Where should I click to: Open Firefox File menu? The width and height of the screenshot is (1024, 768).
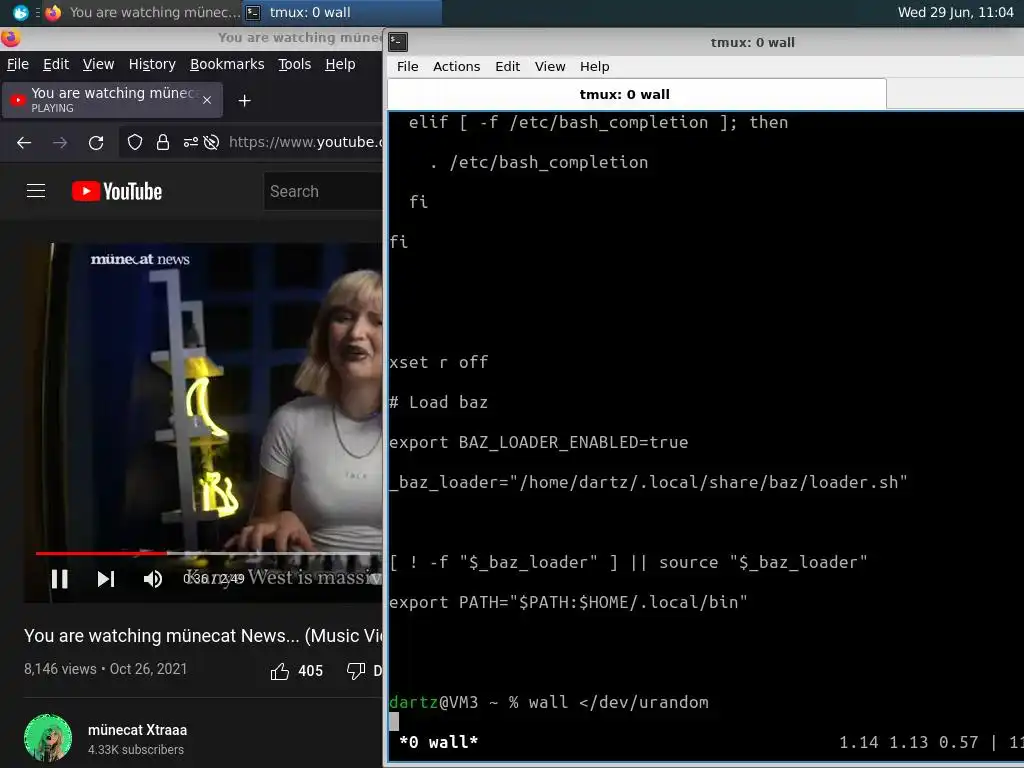coord(18,64)
